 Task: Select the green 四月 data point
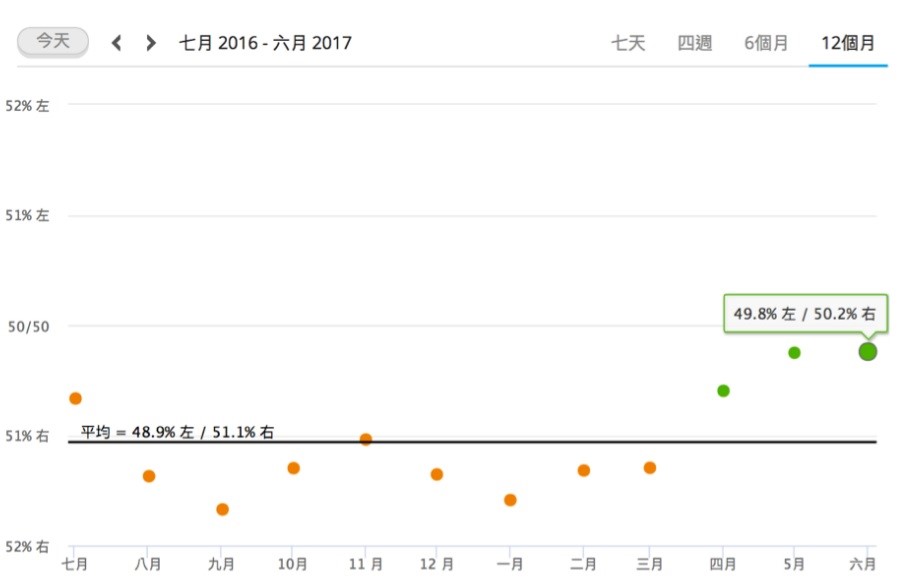tap(723, 391)
